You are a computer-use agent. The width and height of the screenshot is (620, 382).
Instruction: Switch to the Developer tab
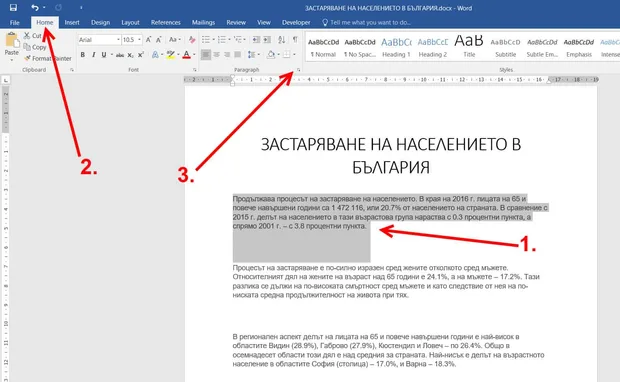[296, 23]
